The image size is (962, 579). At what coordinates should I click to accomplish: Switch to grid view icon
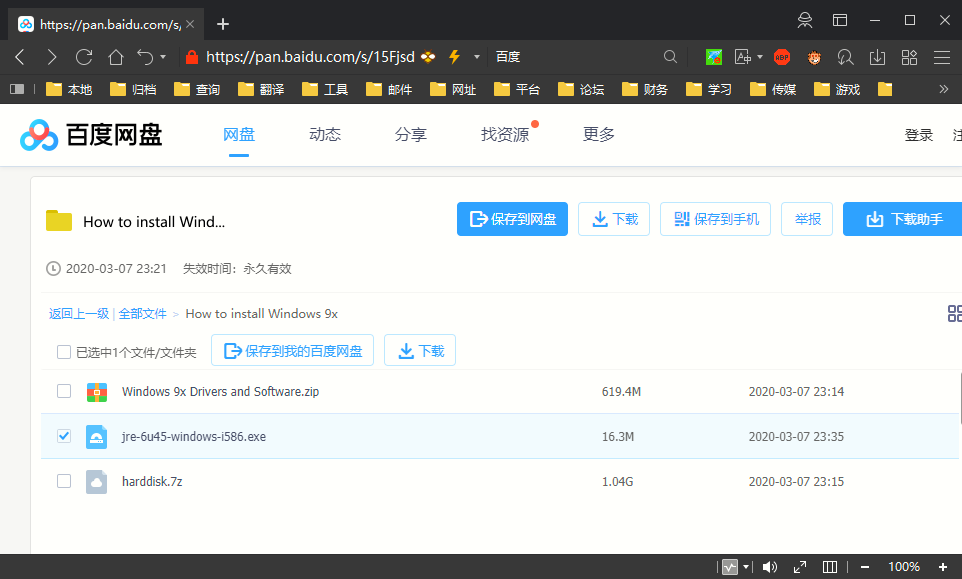955,313
